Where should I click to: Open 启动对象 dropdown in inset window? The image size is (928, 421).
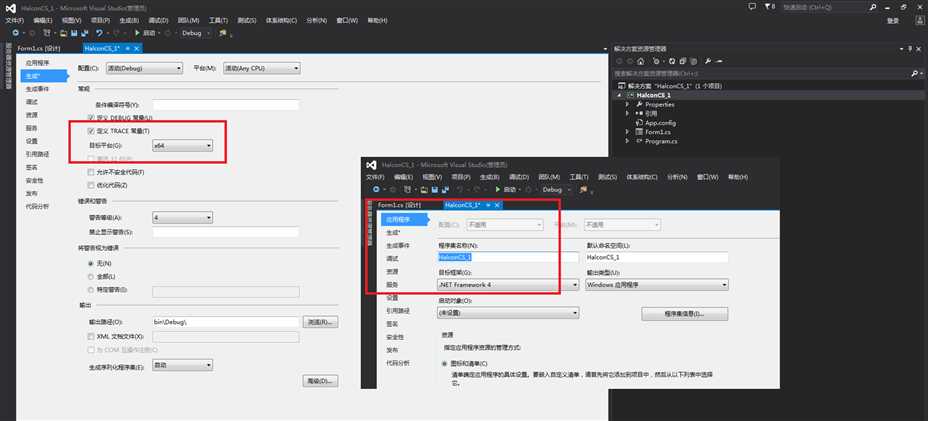pos(507,313)
